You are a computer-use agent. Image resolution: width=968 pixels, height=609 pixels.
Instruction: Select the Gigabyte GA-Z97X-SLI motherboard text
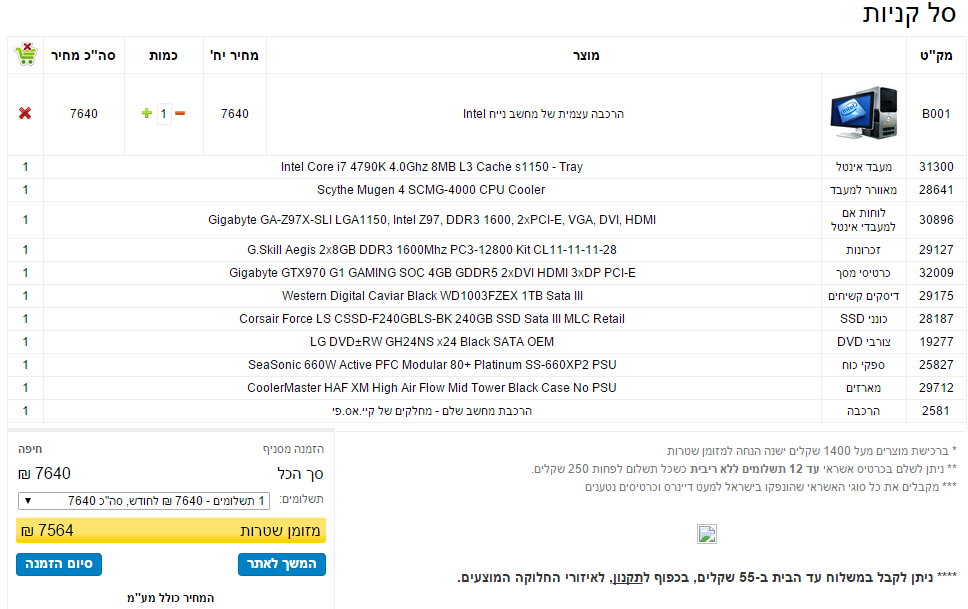pos(432,220)
